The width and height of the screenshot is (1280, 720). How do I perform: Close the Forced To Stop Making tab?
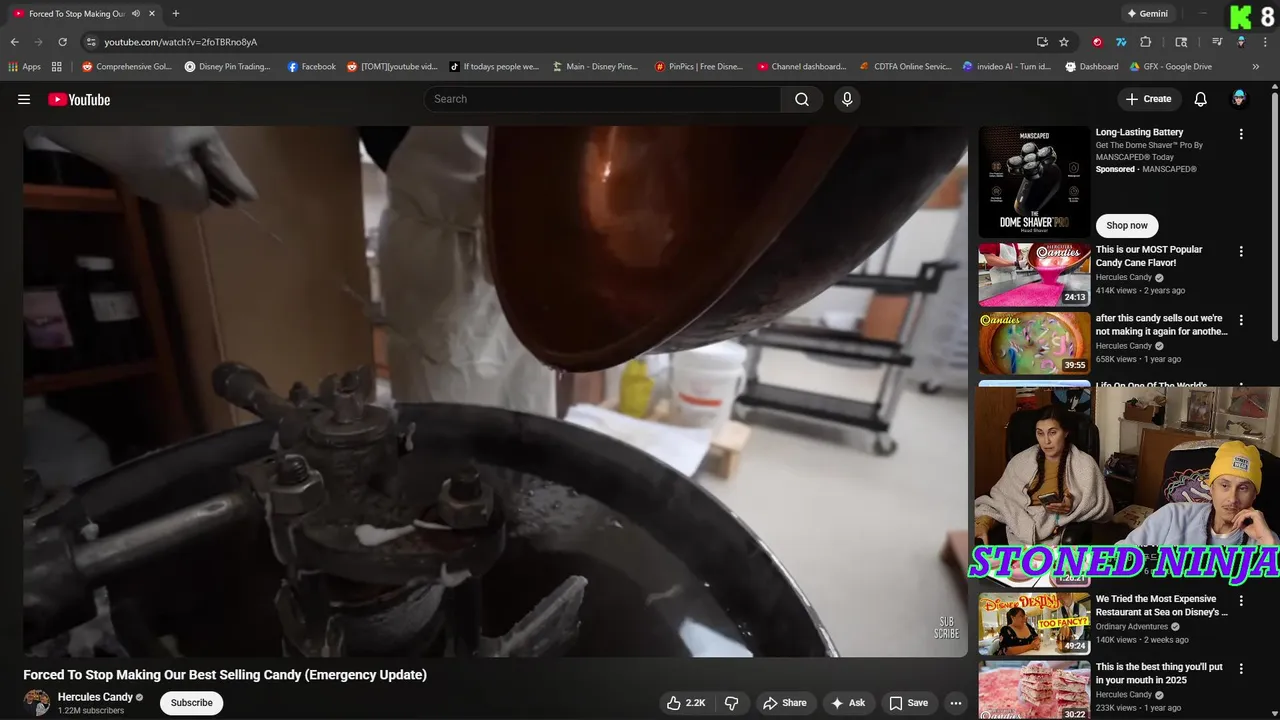(151, 14)
